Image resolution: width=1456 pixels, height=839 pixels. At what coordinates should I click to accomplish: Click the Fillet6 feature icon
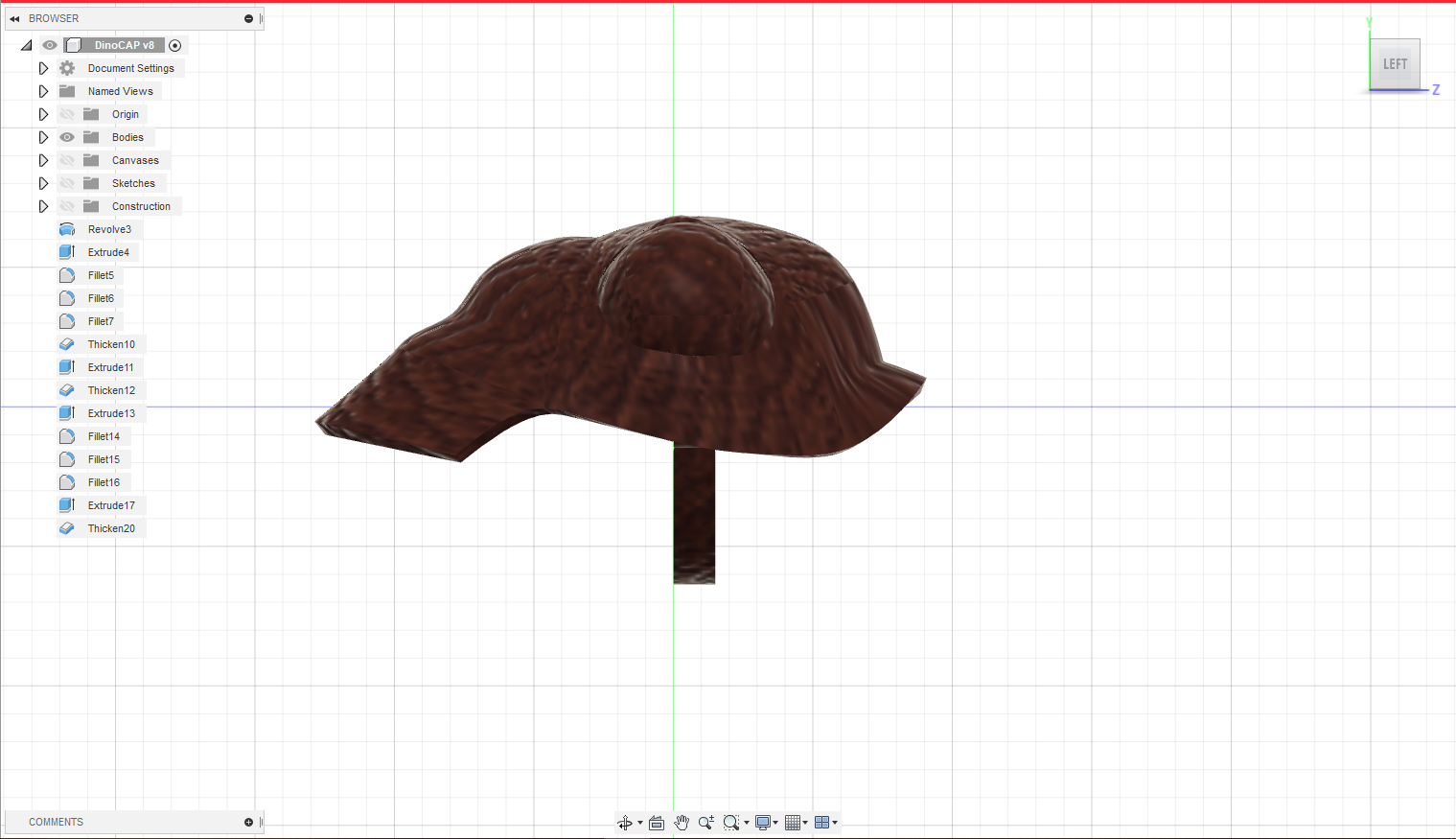(x=67, y=298)
